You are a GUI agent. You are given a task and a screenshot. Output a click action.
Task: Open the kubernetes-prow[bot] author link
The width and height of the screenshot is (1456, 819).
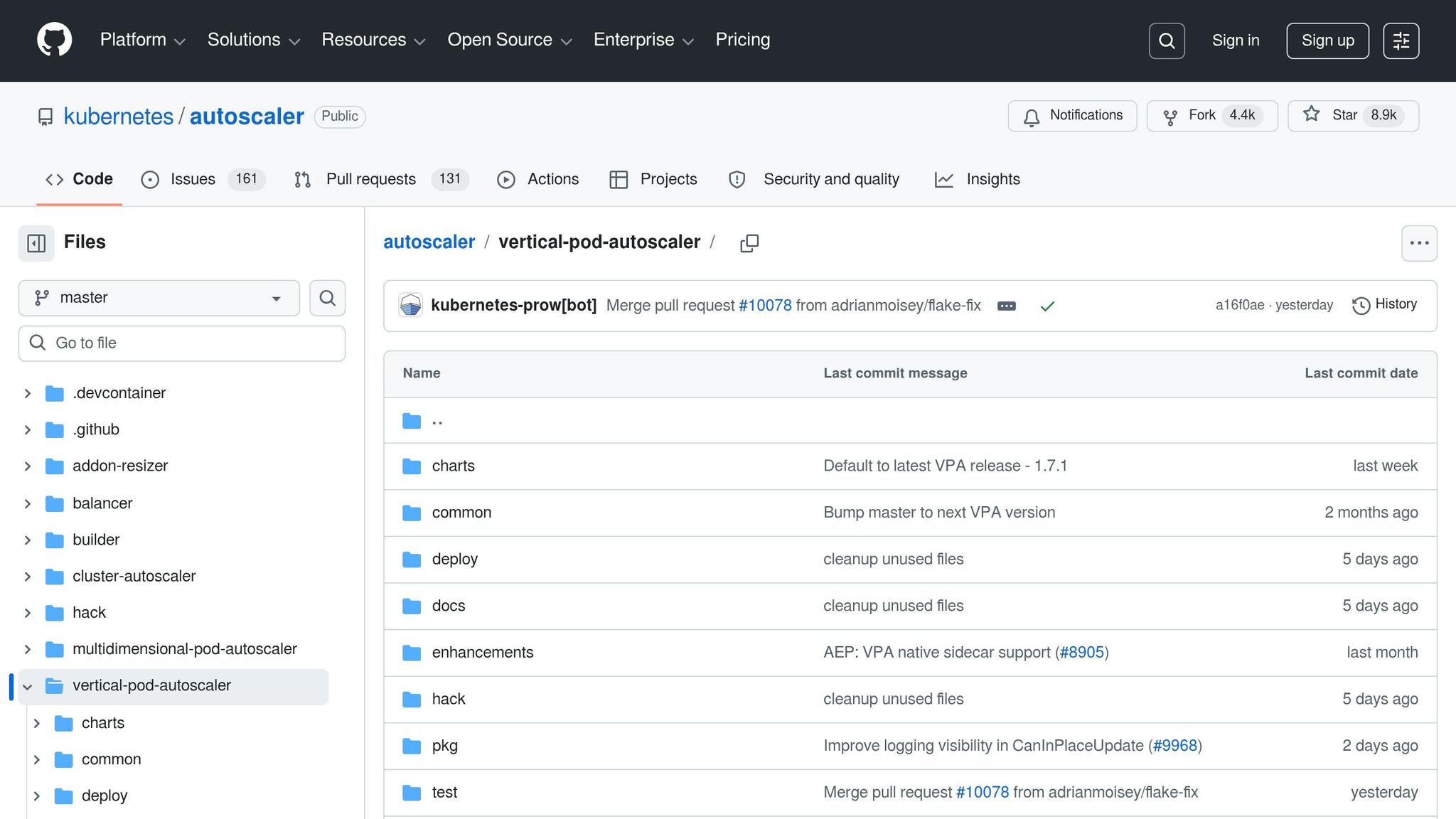(514, 306)
